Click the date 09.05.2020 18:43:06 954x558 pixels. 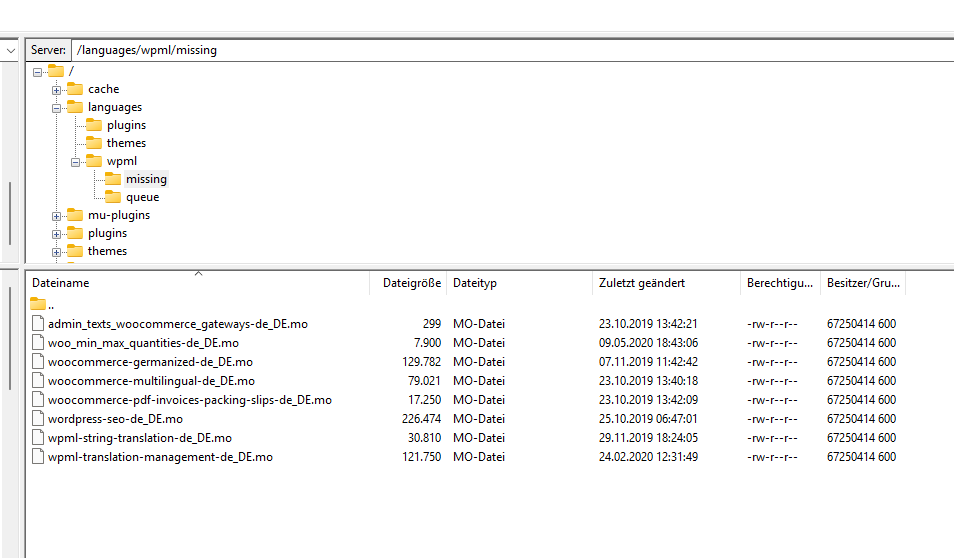pyautogui.click(x=648, y=343)
